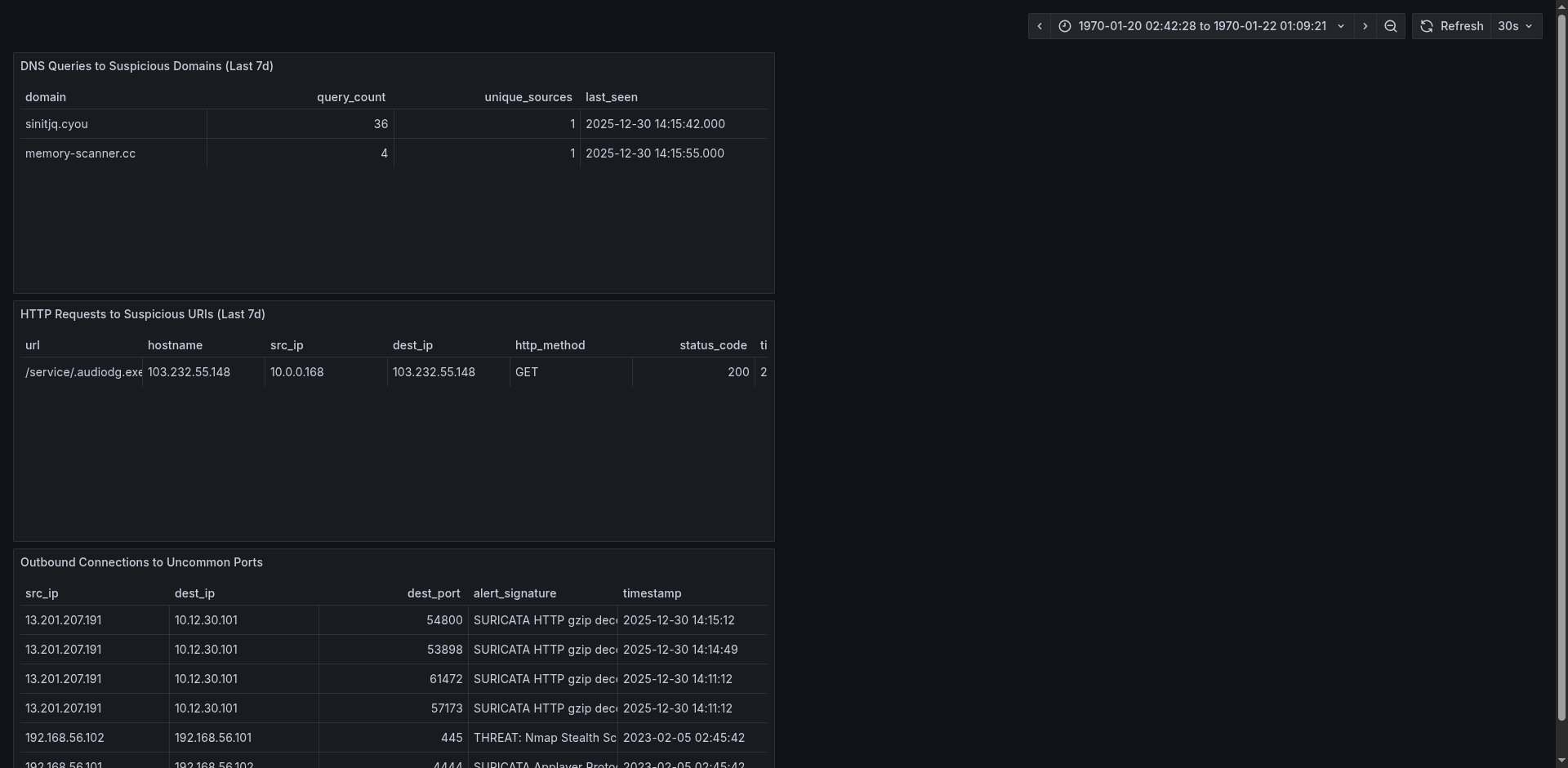Open DNS Queries to Suspicious Domains panel title
This screenshot has height=768, width=1568.
pyautogui.click(x=147, y=66)
